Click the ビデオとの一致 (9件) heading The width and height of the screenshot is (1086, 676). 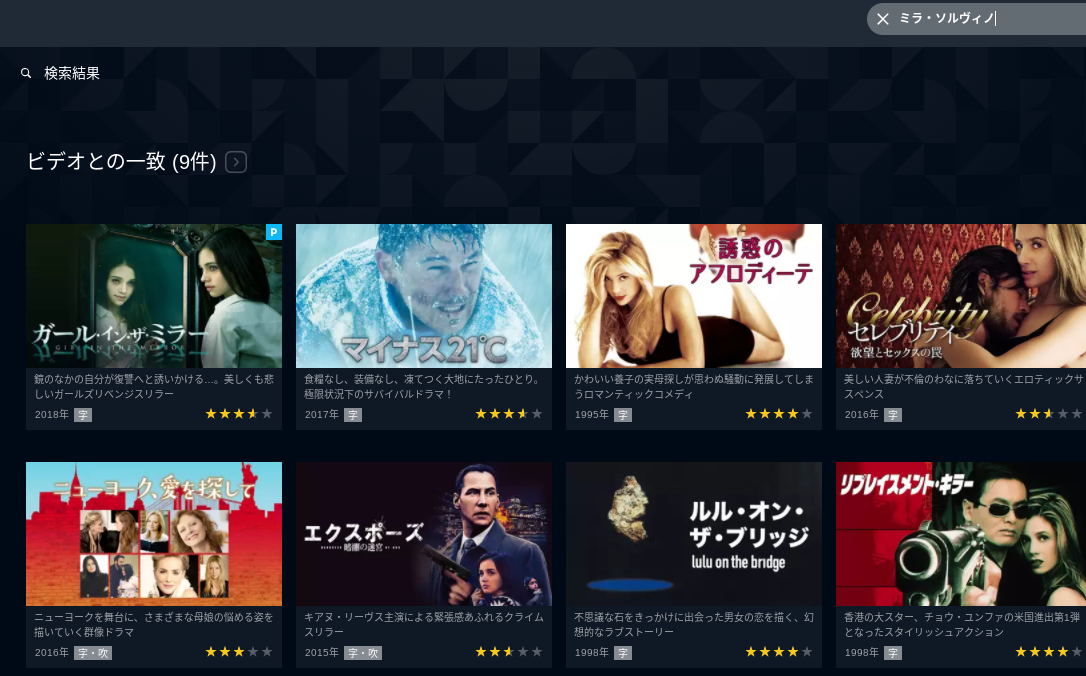tap(121, 161)
